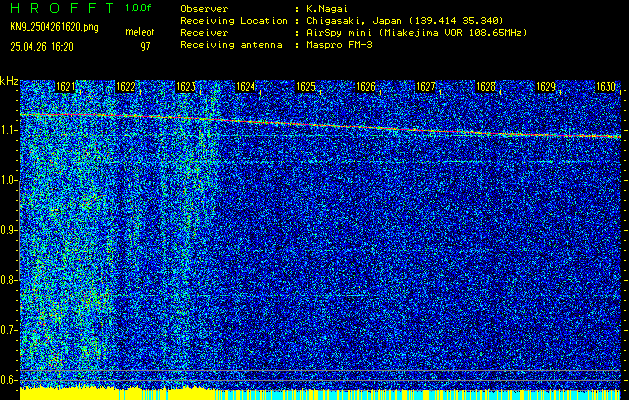Click the filename KN9_2504261620.png

[x=54, y=27]
